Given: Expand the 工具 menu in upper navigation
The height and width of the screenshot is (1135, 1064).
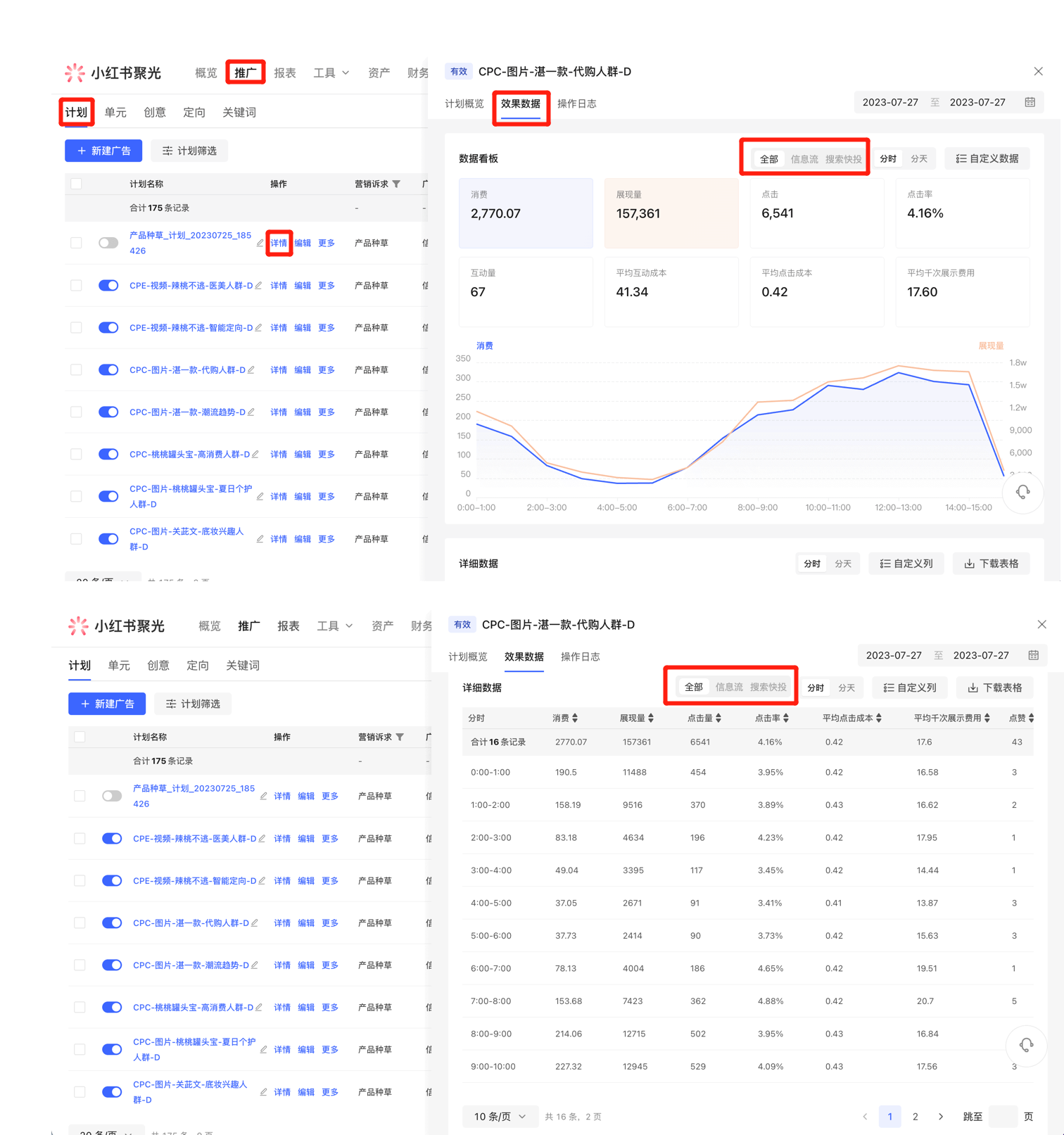Looking at the screenshot, I should point(331,72).
